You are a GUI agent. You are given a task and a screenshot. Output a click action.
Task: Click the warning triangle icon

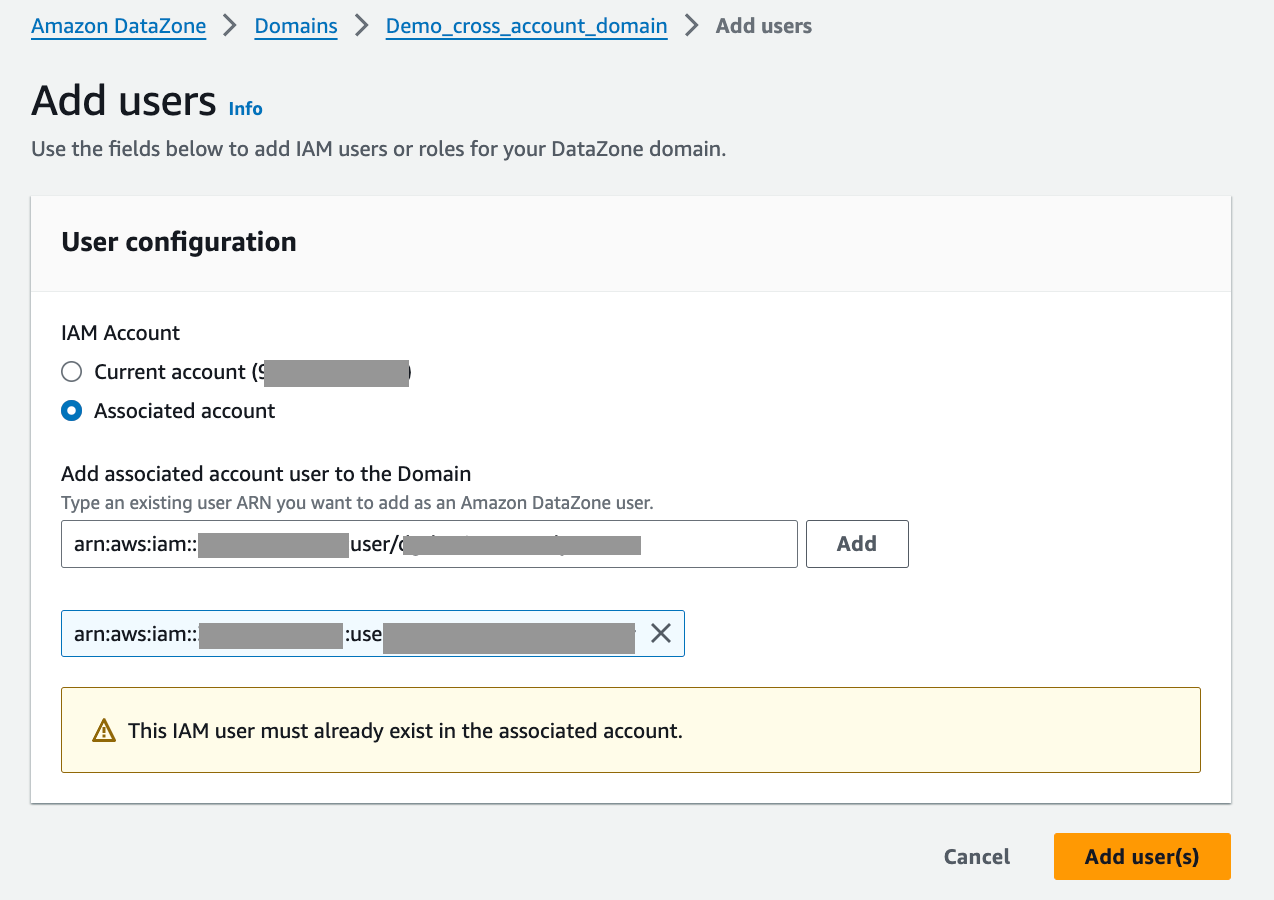click(x=104, y=731)
